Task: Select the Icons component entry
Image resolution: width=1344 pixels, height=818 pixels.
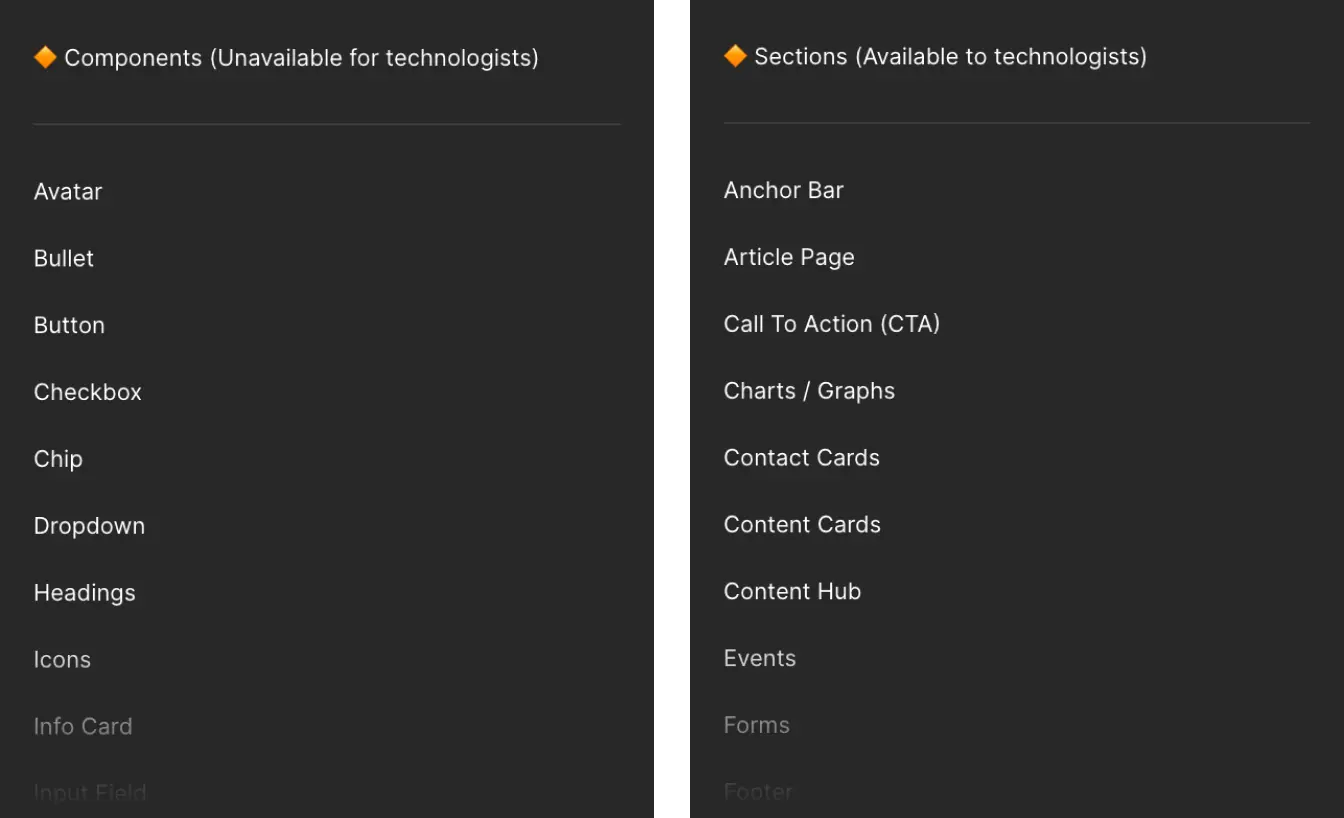Action: 62,660
